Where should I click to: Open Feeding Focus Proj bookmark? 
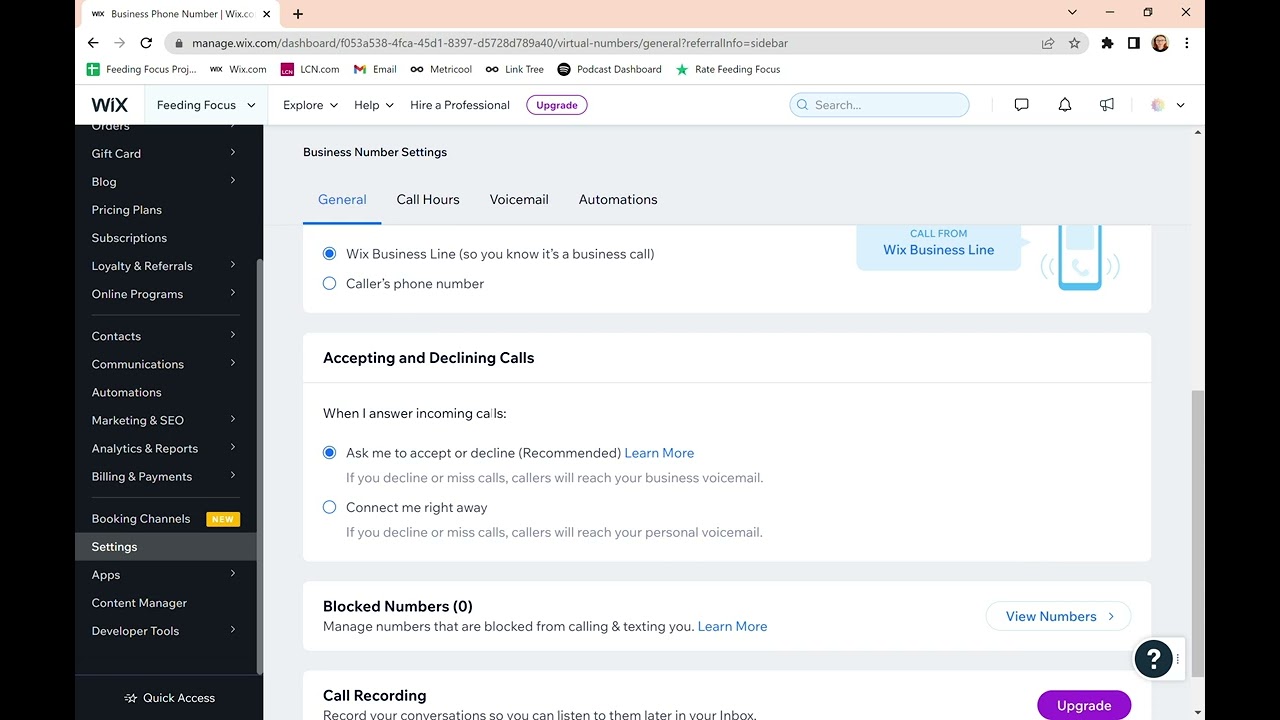(142, 69)
